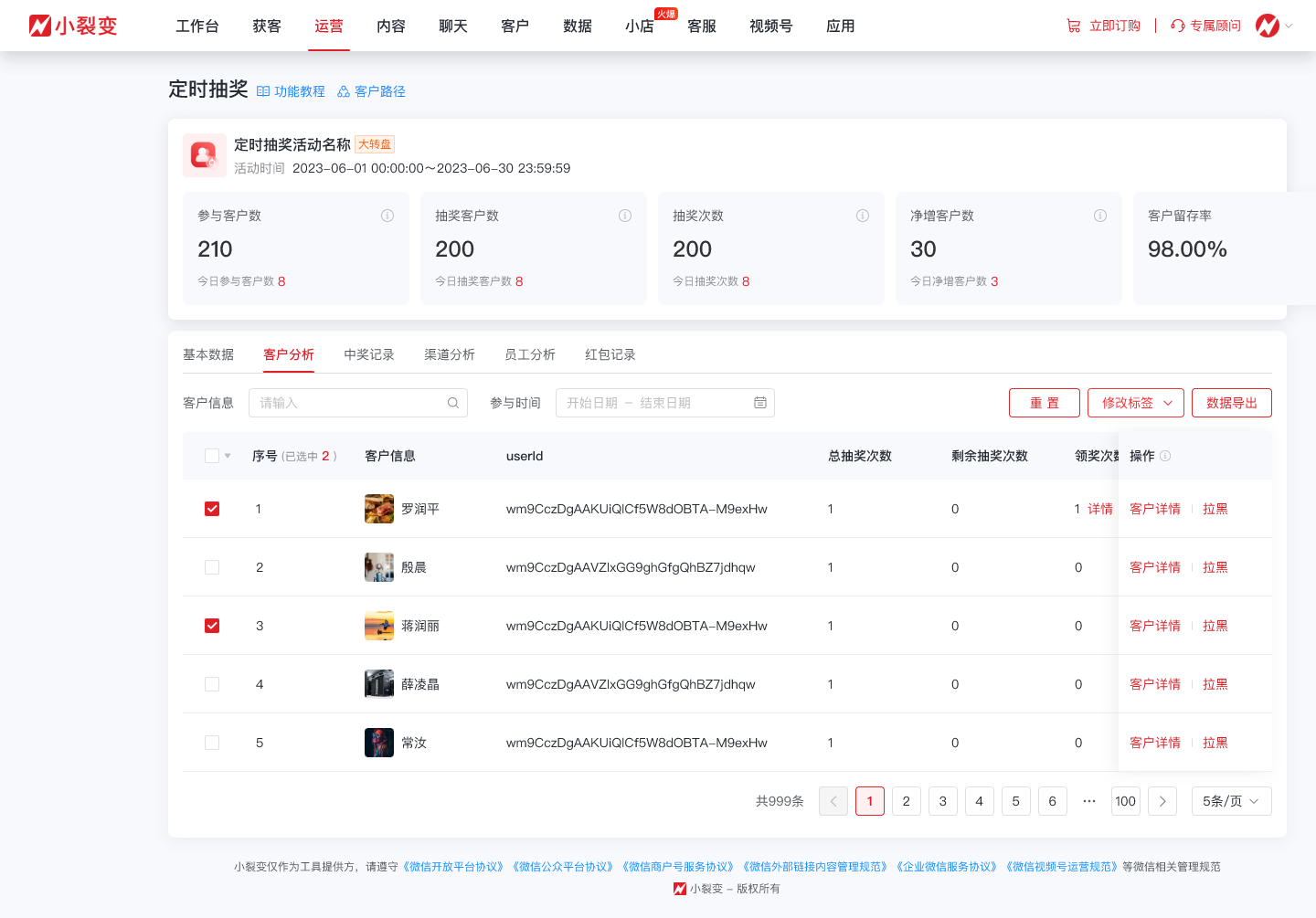Open 详情 link in 罗润平's row

[x=1100, y=509]
